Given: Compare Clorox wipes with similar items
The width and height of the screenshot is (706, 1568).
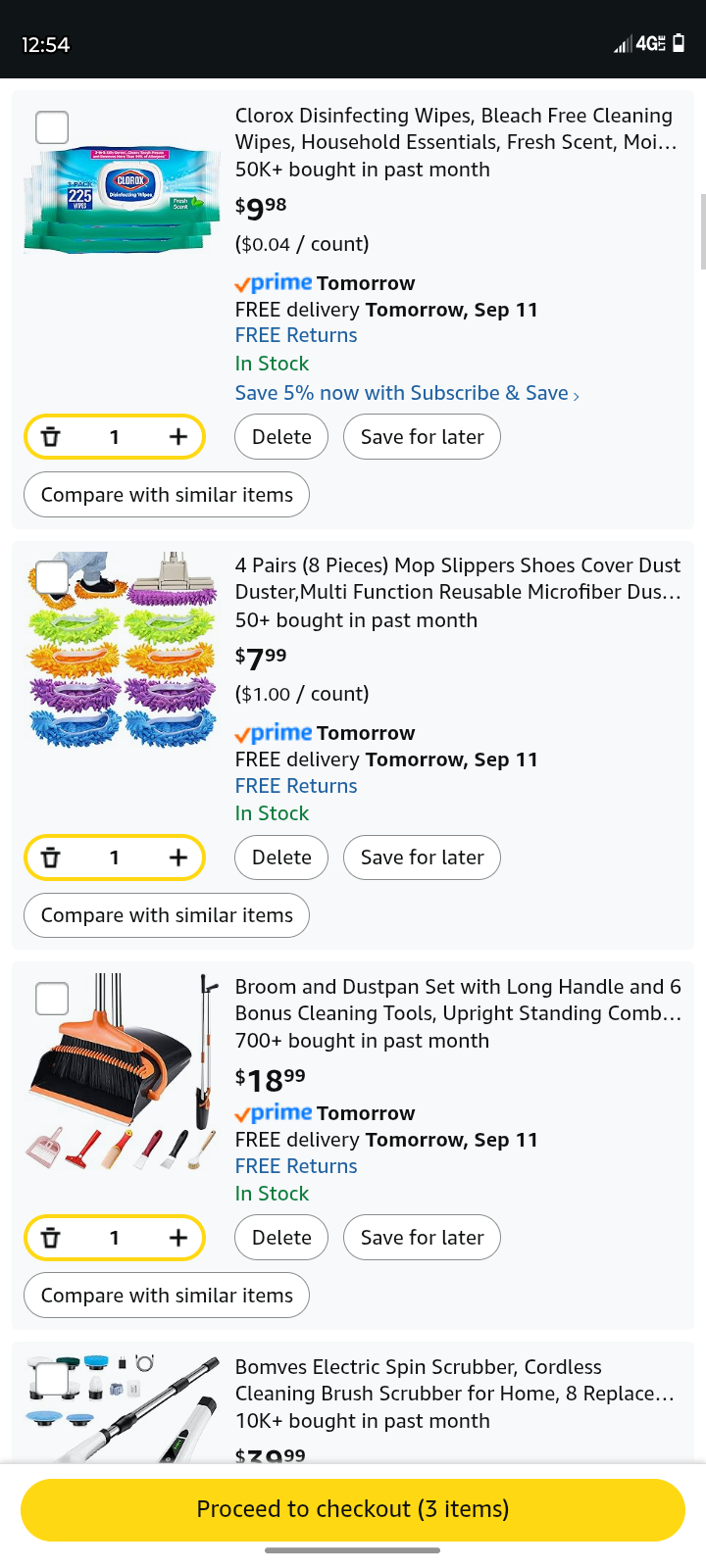Looking at the screenshot, I should click(167, 495).
